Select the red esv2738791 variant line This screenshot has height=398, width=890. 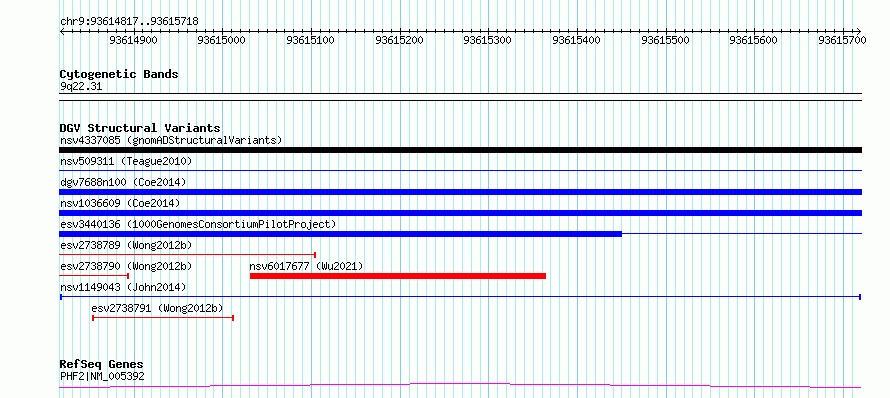point(163,318)
